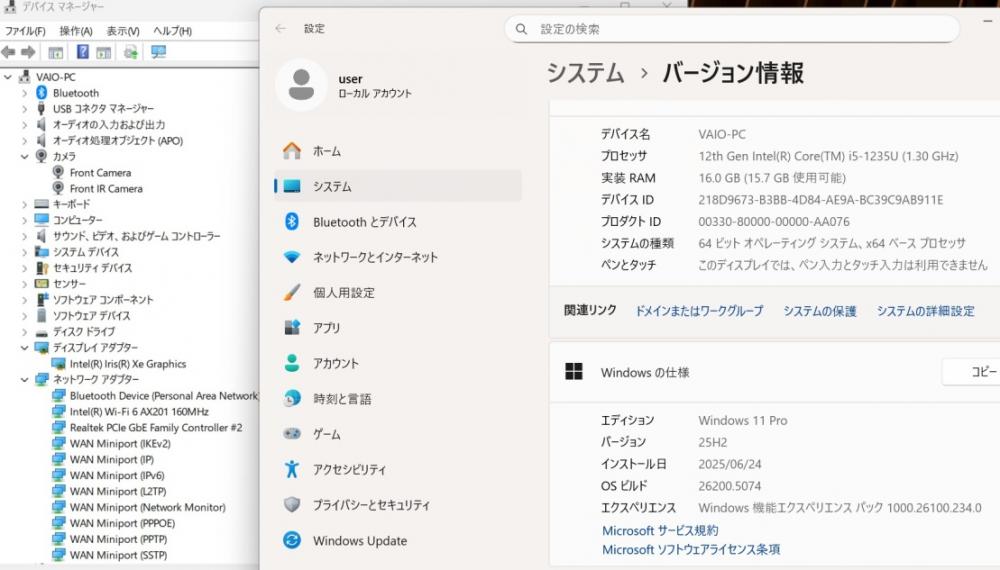
Task: Expand the センサー tree node
Action: 24,284
